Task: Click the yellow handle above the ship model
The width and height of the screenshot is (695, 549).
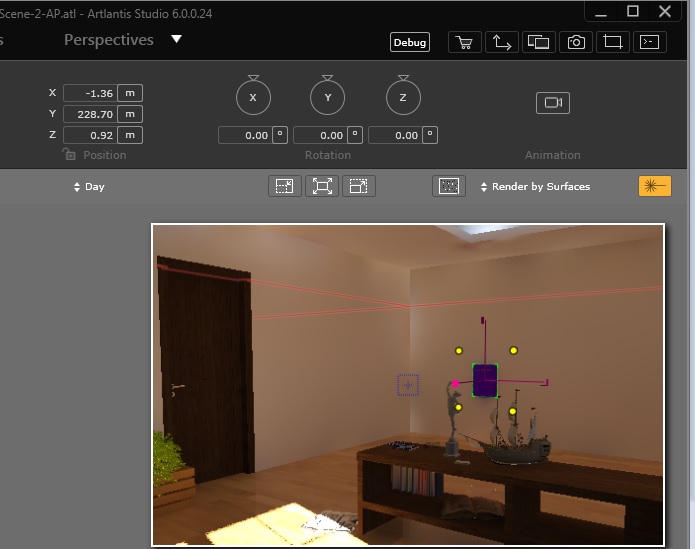Action: (x=513, y=411)
